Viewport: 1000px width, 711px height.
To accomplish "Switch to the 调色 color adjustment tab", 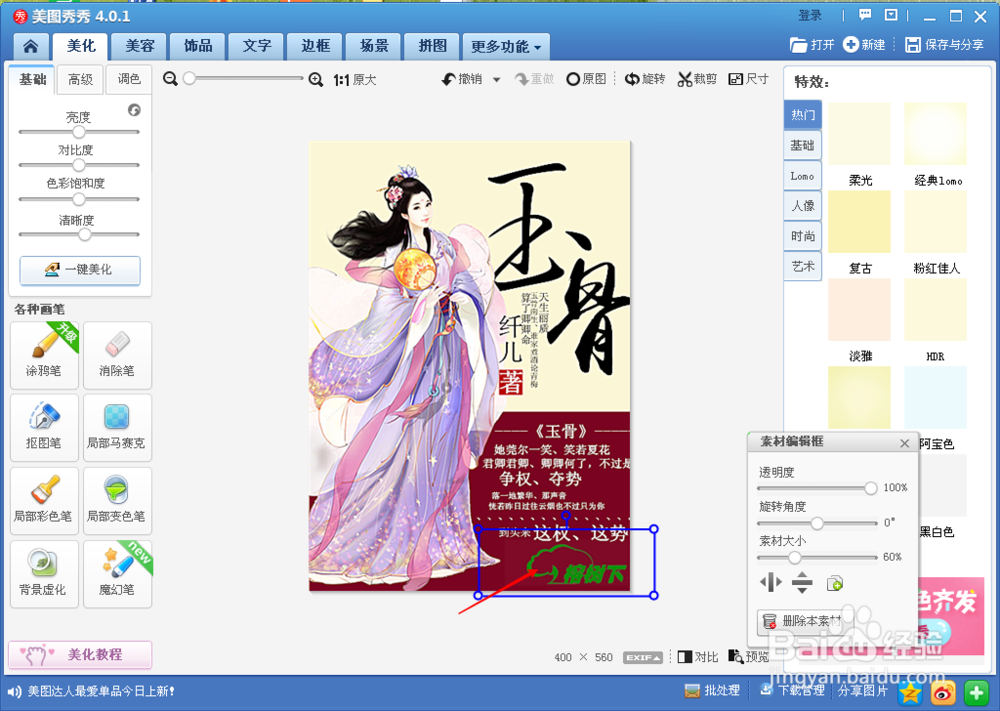I will pos(128,79).
